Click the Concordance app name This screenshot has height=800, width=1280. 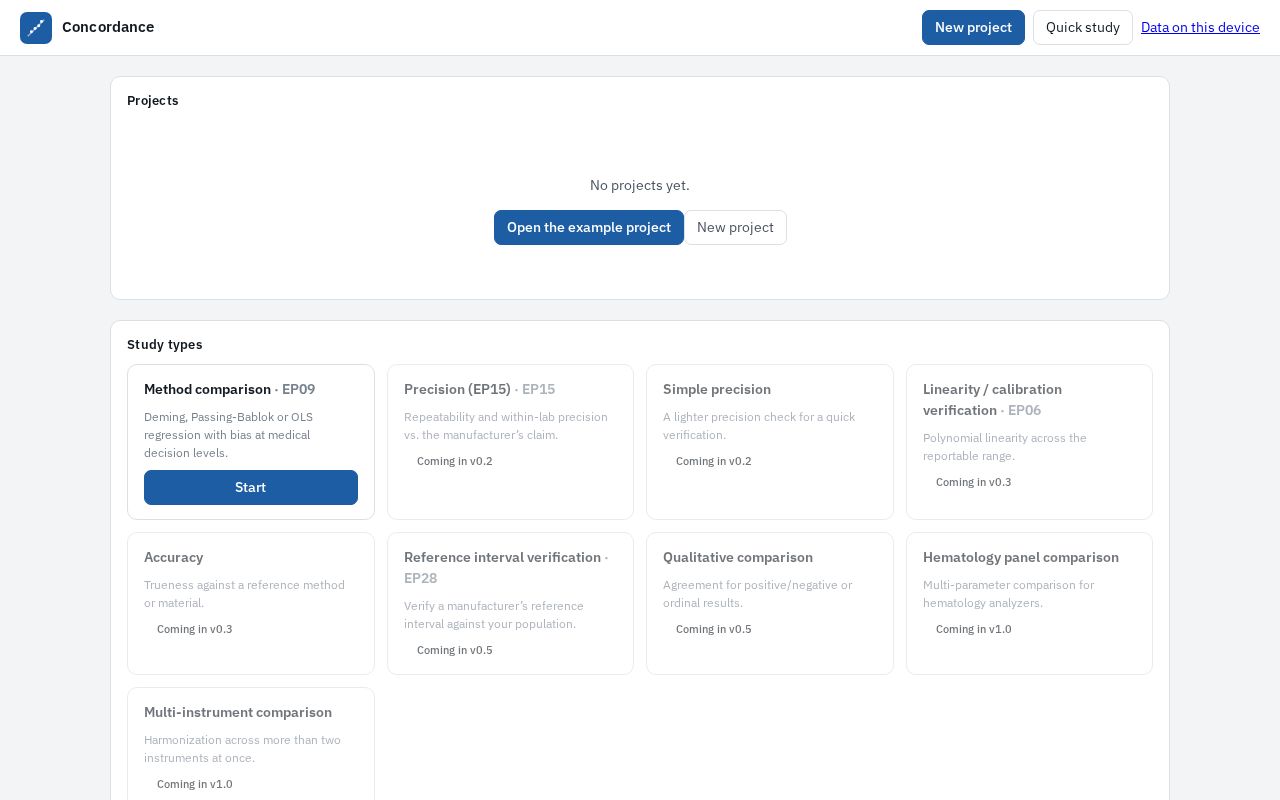[108, 27]
